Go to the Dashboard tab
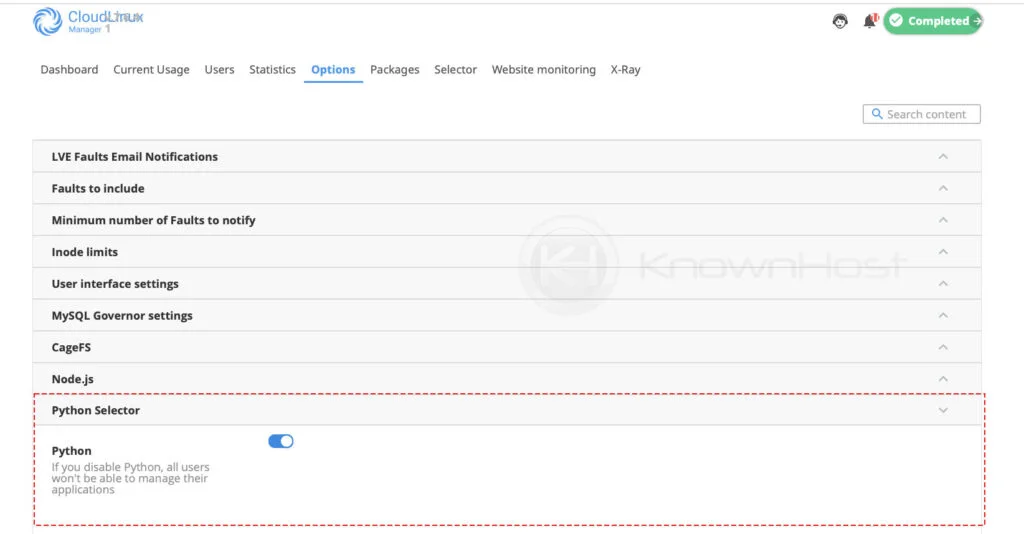 tap(69, 69)
